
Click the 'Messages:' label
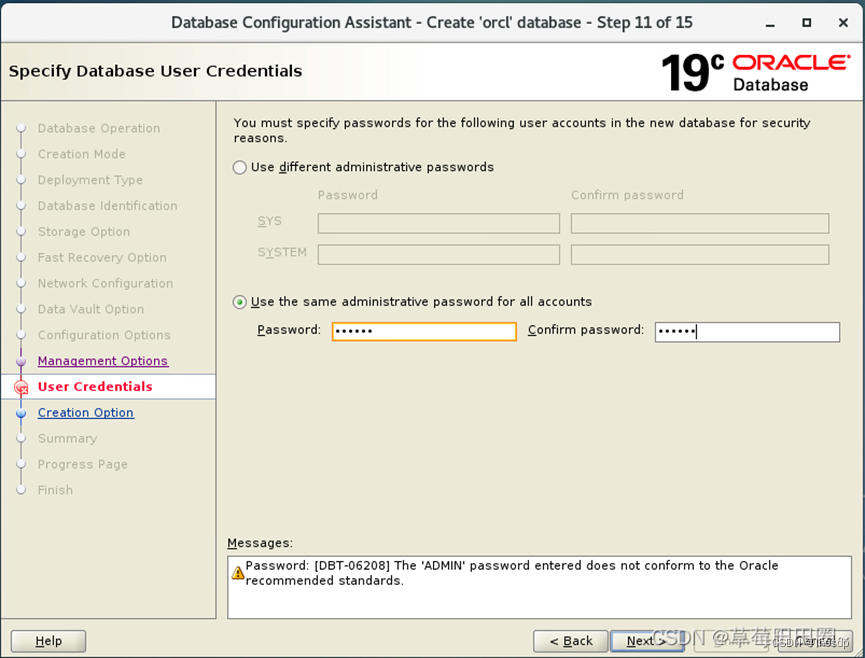[x=260, y=543]
